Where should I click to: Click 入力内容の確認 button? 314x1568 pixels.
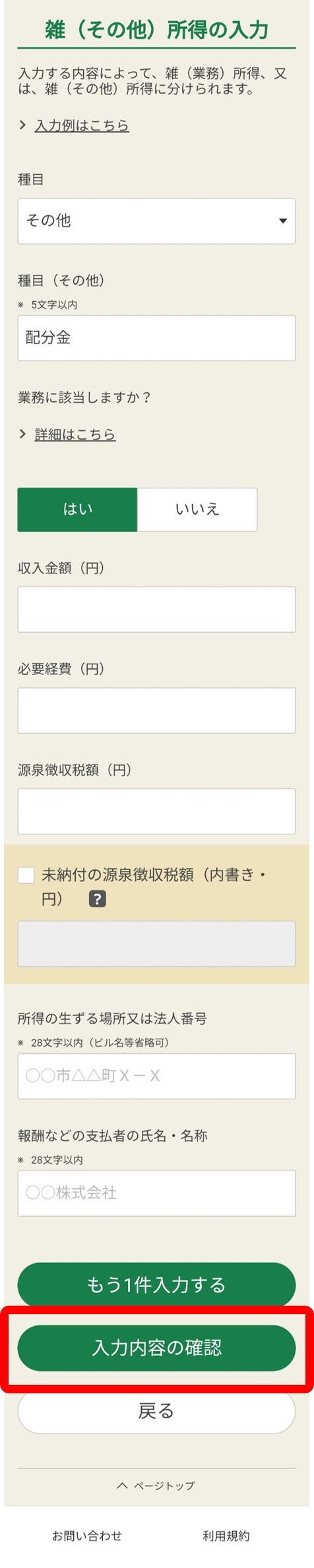(156, 1348)
